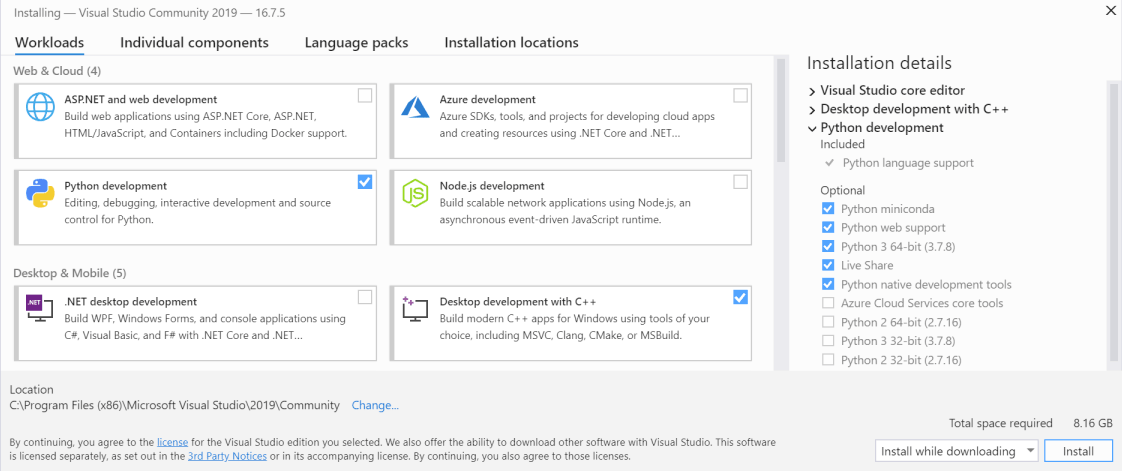The image size is (1122, 471).
Task: Disable the Live Share optional component
Action: pos(828,265)
